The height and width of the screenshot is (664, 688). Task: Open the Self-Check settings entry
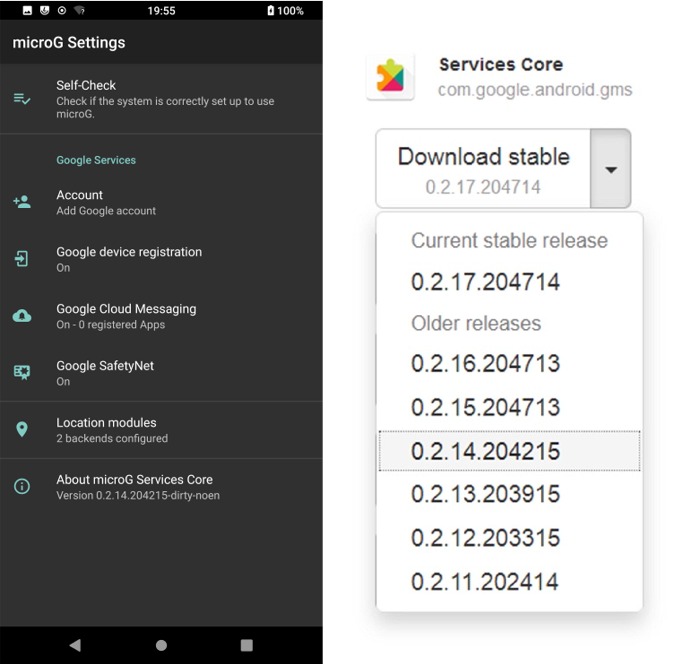click(x=161, y=99)
